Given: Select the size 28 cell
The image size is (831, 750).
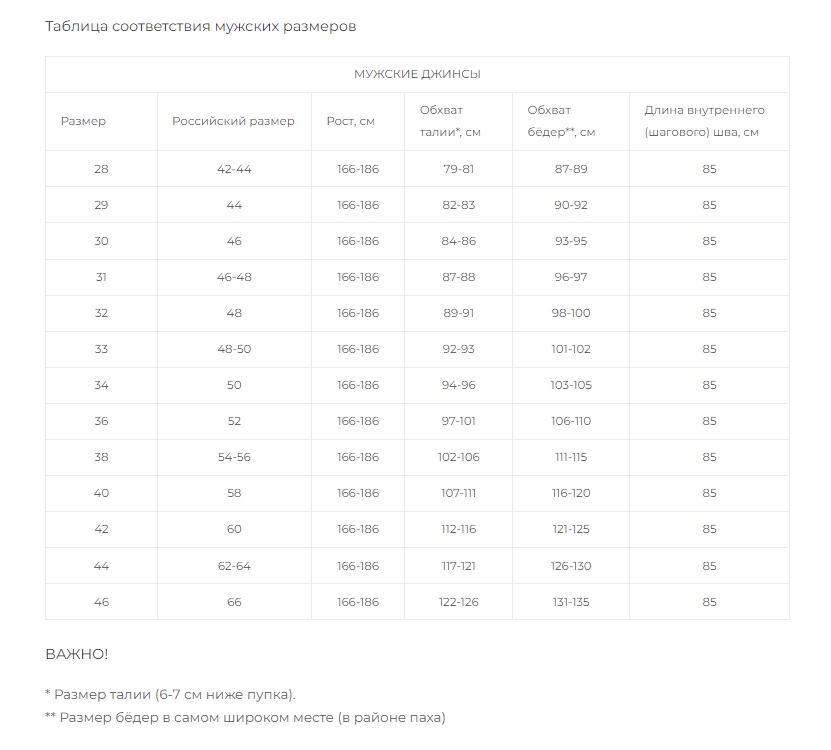Looking at the screenshot, I should pyautogui.click(x=101, y=169).
